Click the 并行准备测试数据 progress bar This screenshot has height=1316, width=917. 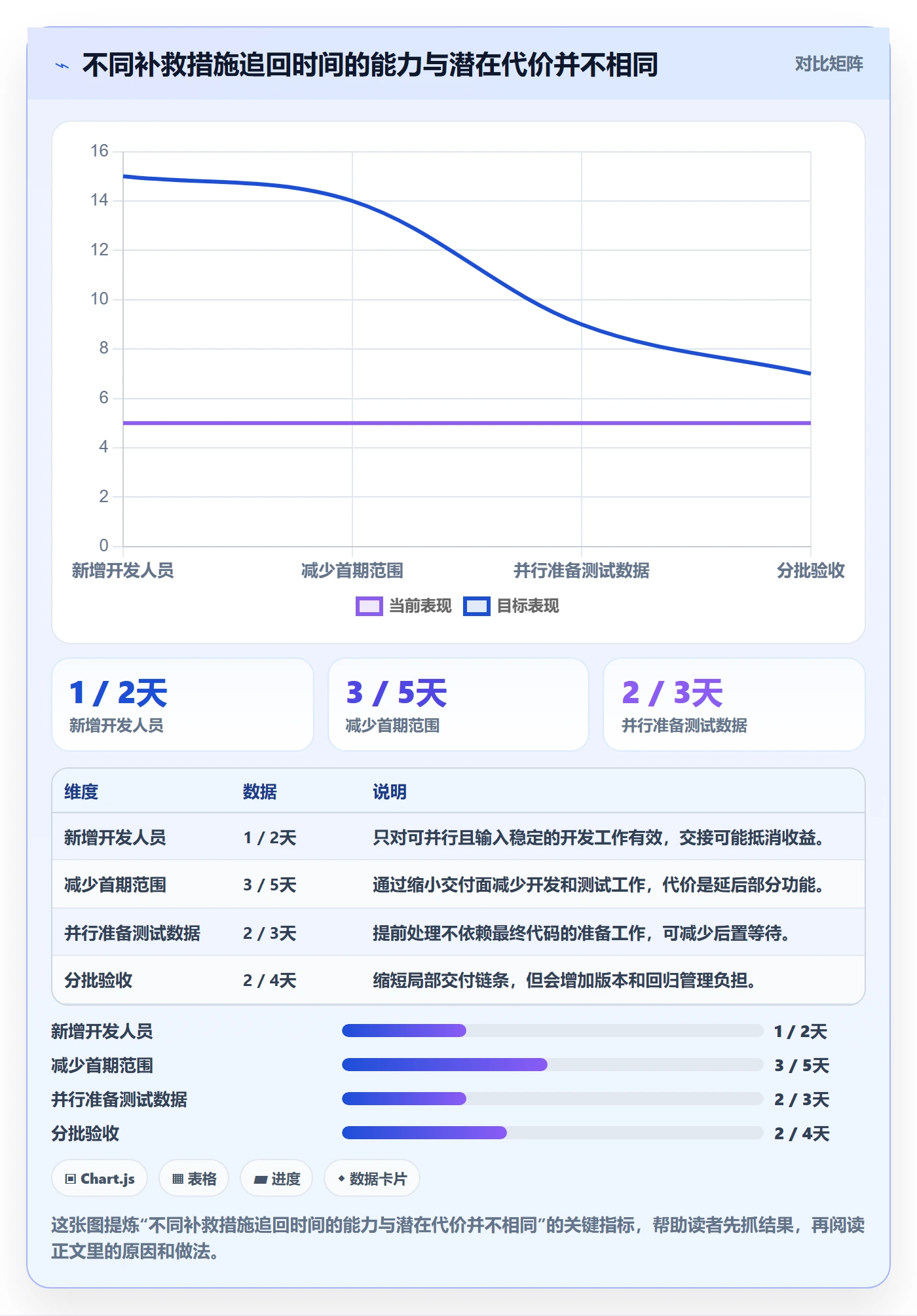click(x=552, y=1099)
